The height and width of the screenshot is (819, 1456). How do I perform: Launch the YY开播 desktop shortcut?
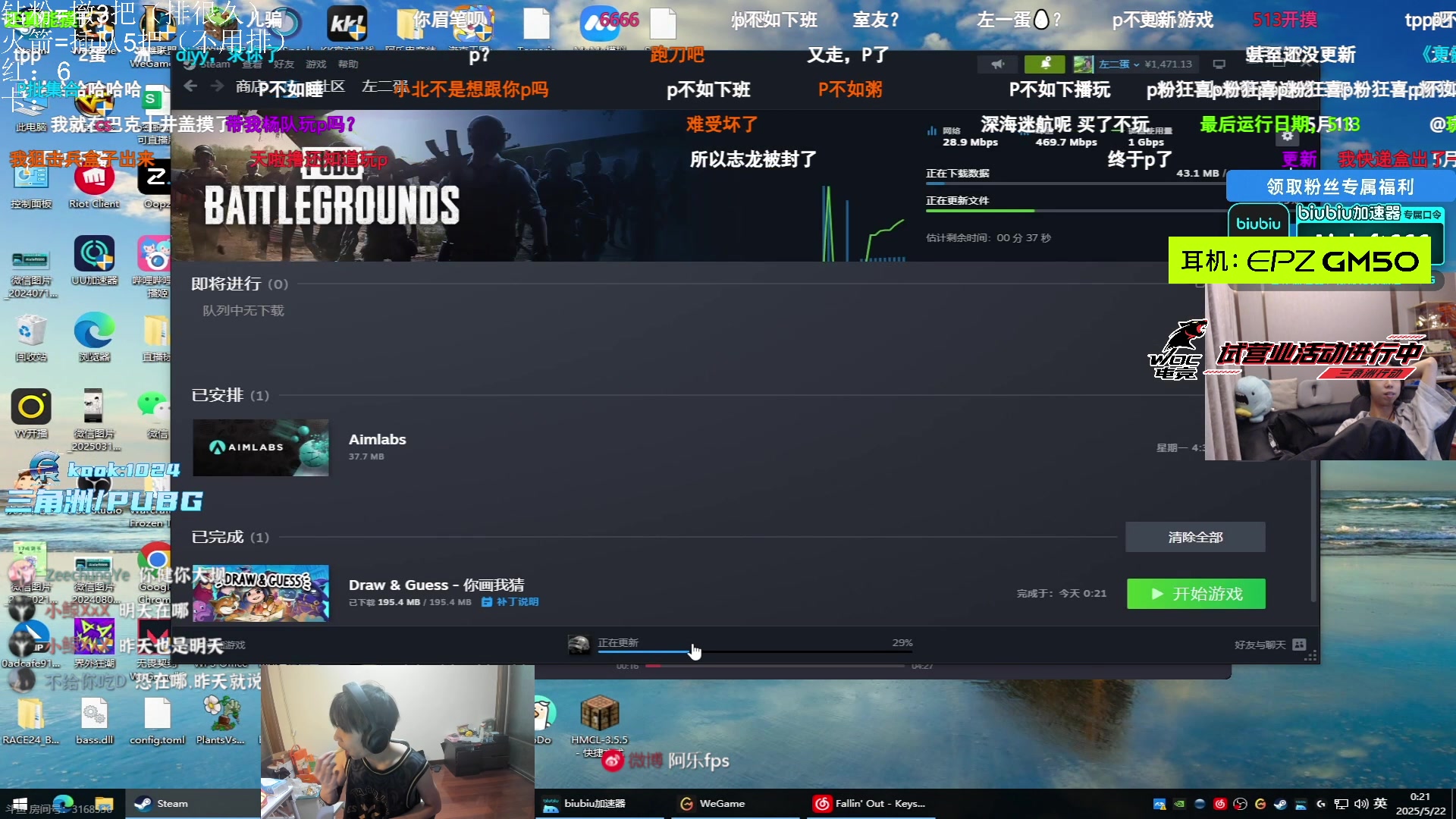(x=31, y=415)
